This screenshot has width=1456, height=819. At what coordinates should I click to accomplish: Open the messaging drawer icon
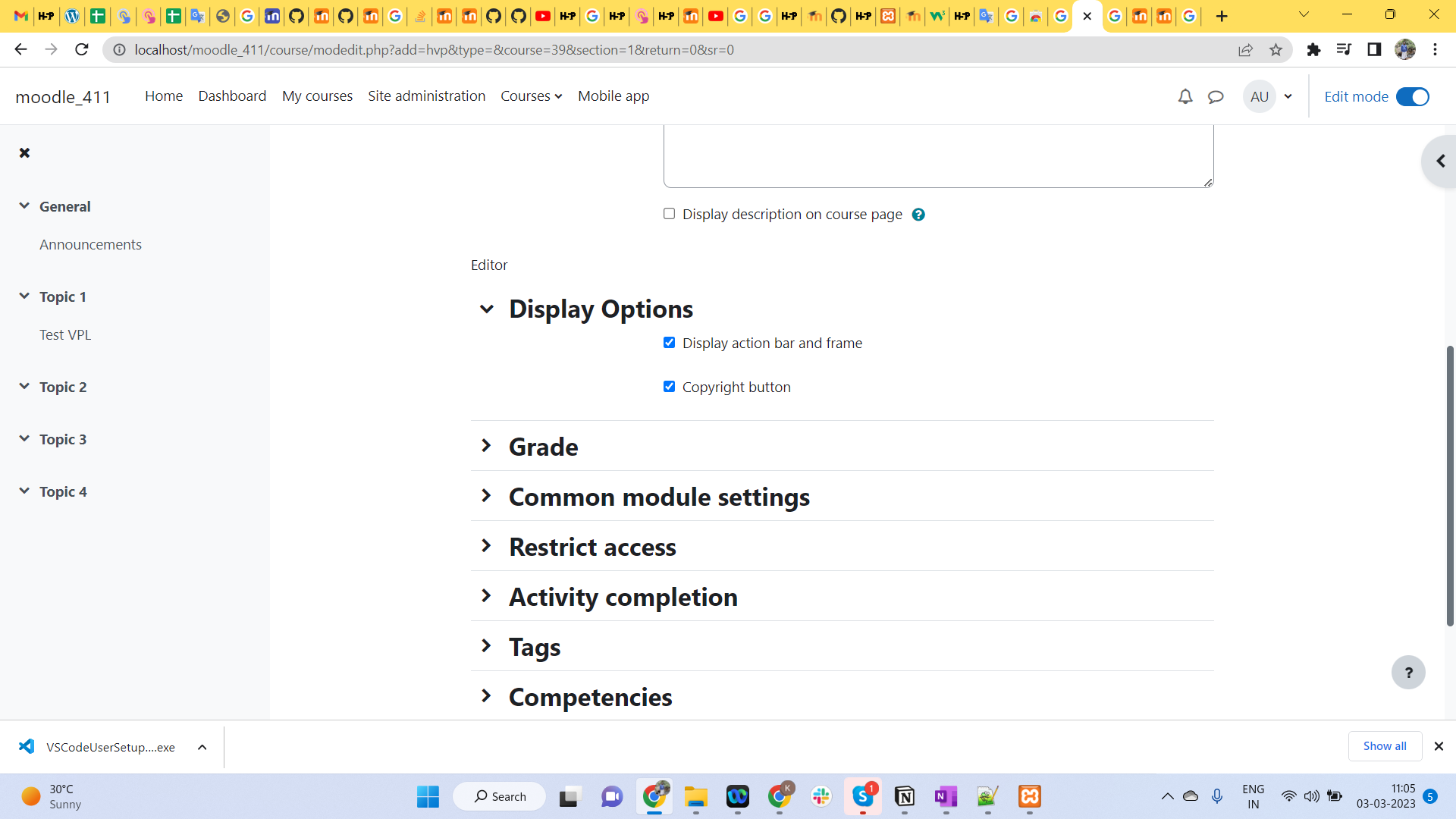tap(1216, 96)
